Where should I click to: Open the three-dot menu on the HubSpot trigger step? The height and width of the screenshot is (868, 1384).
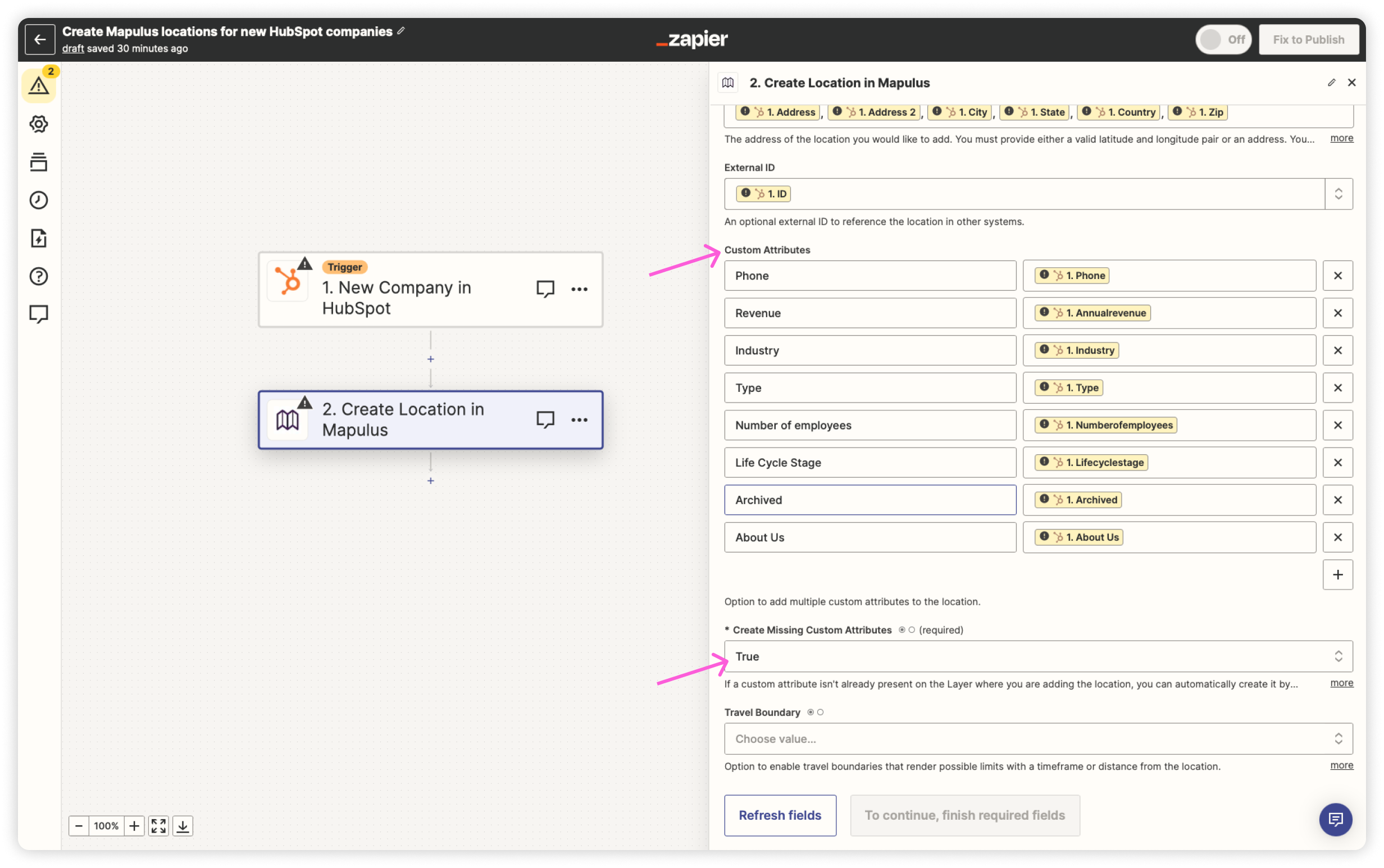coord(580,289)
